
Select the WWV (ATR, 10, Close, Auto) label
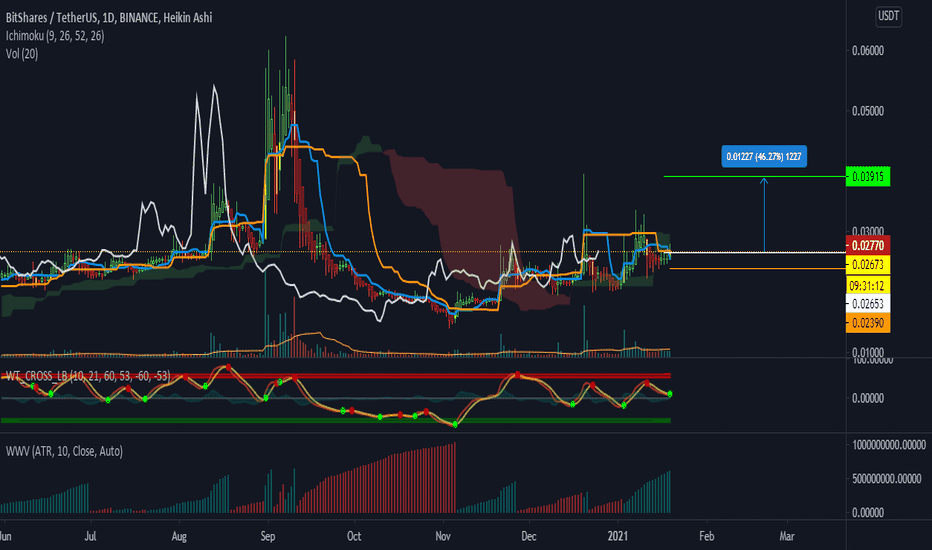[x=64, y=451]
